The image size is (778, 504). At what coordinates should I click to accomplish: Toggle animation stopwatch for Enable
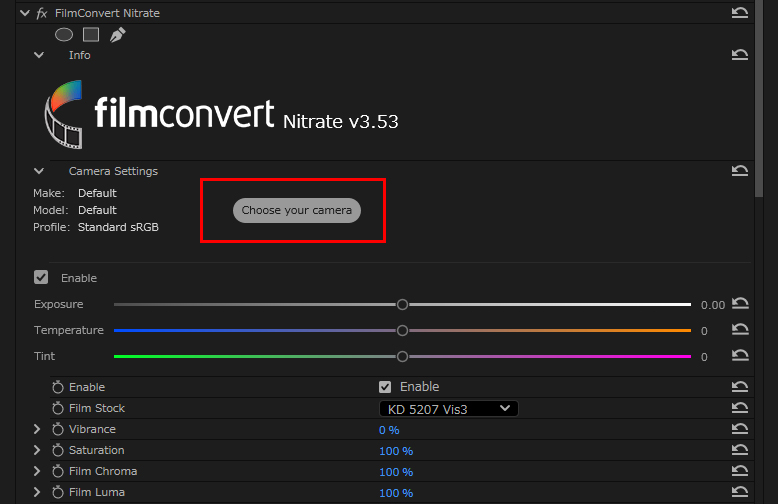[58, 387]
